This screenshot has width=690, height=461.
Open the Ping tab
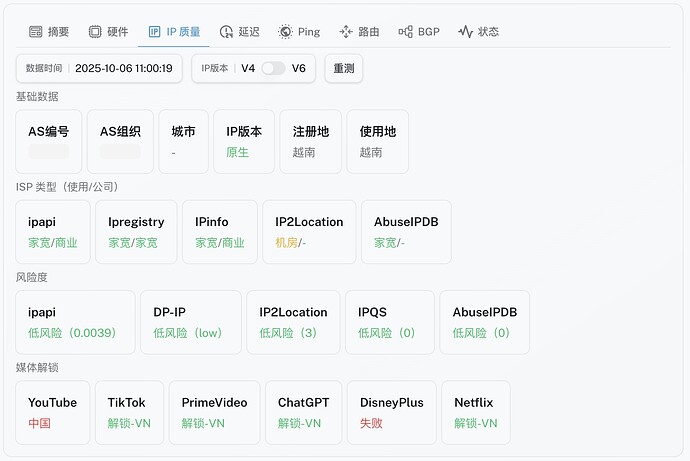click(299, 32)
